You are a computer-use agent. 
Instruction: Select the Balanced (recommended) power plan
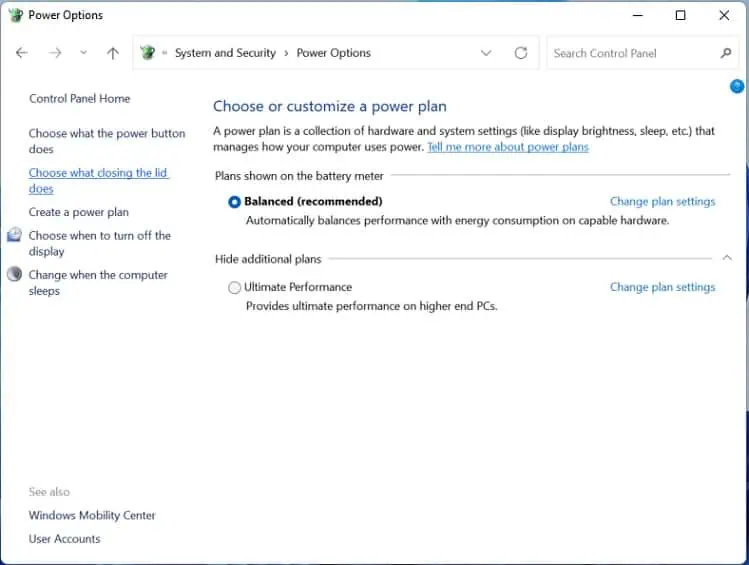coord(235,201)
